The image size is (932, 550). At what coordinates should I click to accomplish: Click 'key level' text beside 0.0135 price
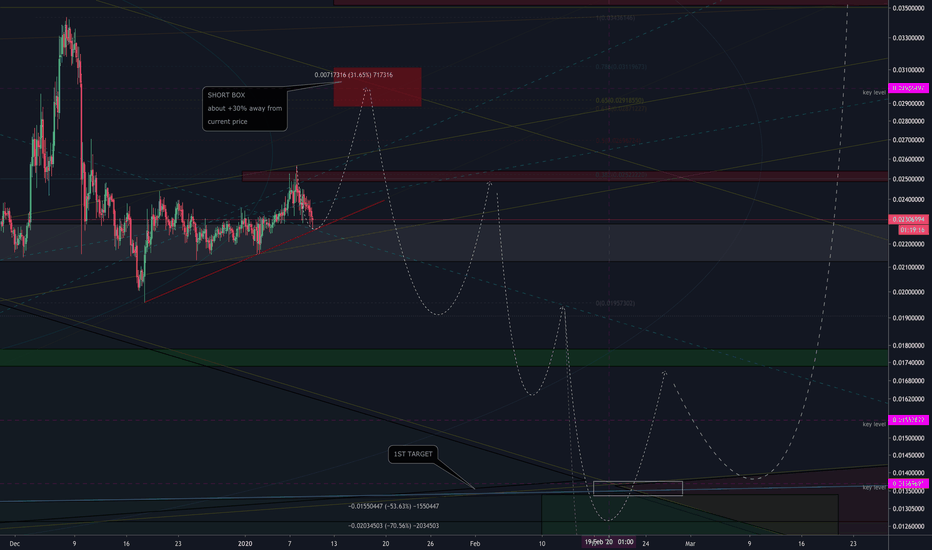point(874,488)
